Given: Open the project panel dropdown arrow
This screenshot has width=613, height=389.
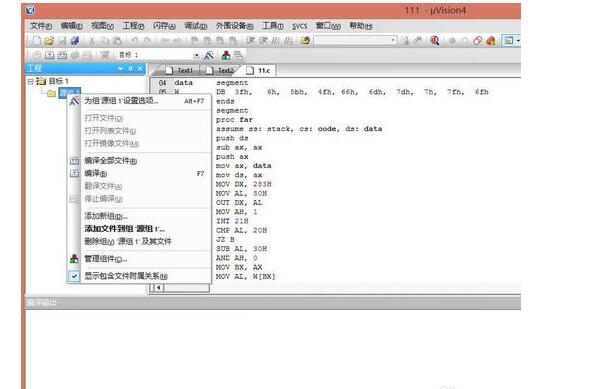Looking at the screenshot, I should point(120,68).
